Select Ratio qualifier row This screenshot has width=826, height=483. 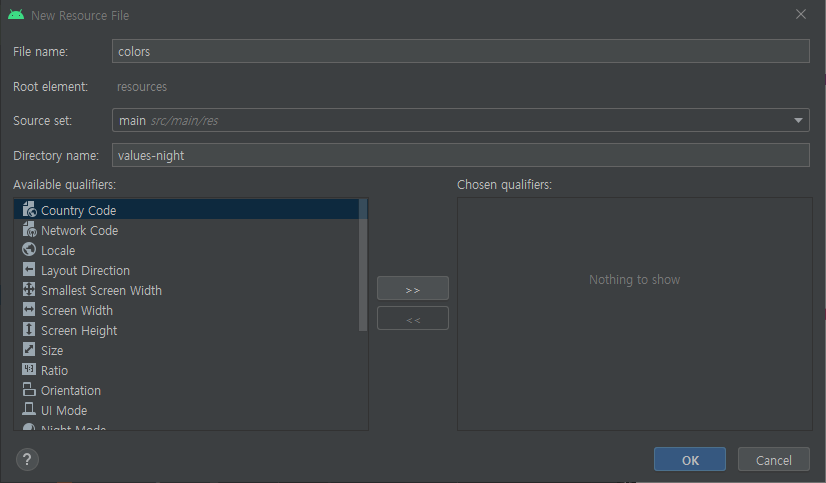[x=186, y=370]
